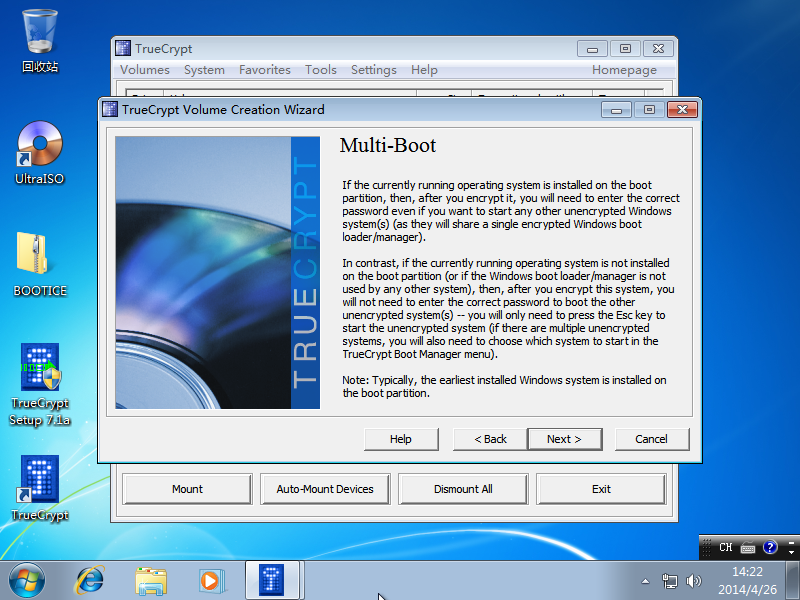Maximize the main TrueCrypt window
Screen dimensions: 800x600
coord(625,48)
